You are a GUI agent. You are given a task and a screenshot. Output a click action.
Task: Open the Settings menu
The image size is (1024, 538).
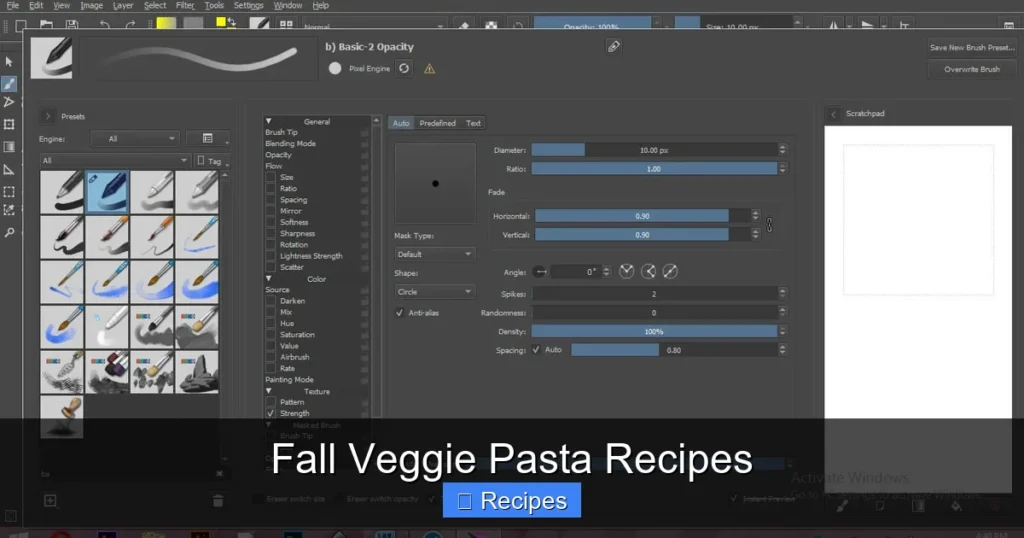(x=248, y=5)
